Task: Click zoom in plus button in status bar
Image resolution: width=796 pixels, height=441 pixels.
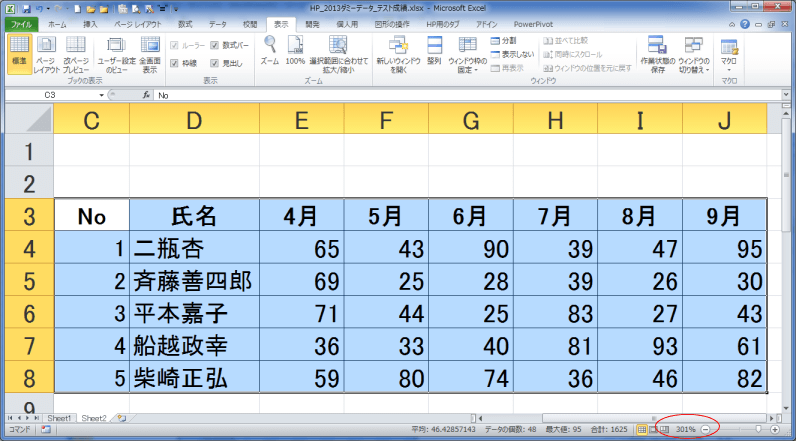Action: pos(775,429)
